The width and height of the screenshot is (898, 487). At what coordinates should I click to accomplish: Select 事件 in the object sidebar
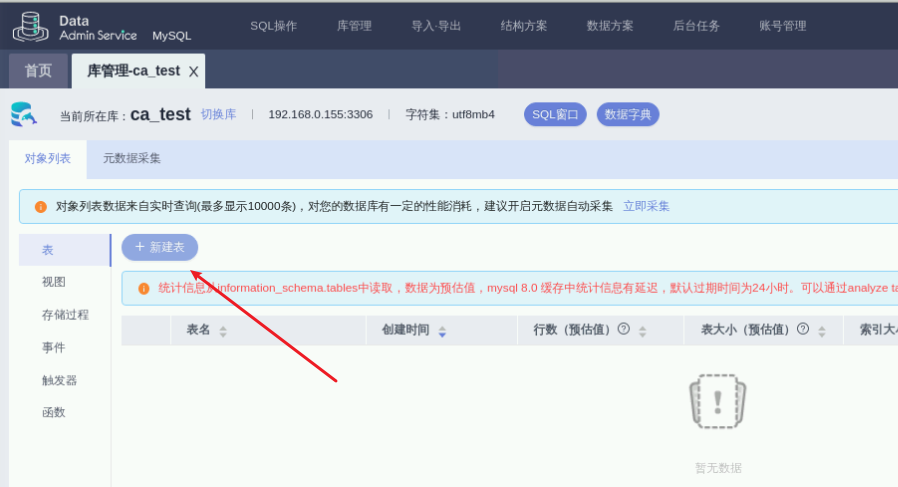(x=54, y=347)
